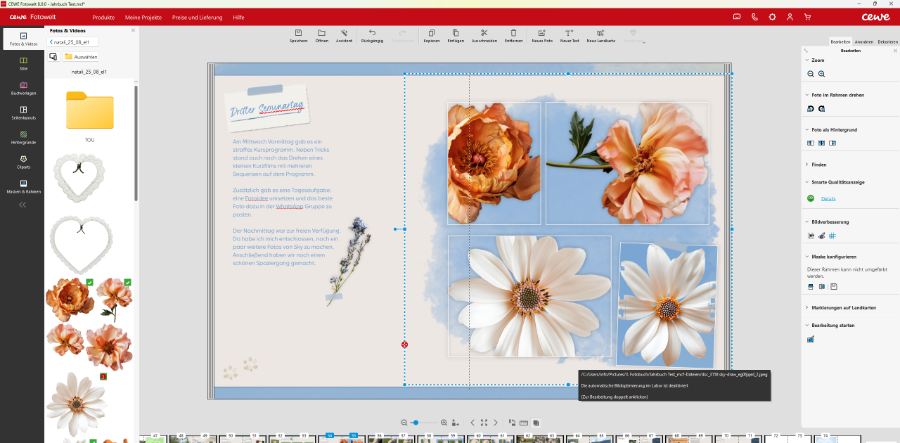
Task: Click the zoom-in magnifier in Zoom section
Action: 822,74
